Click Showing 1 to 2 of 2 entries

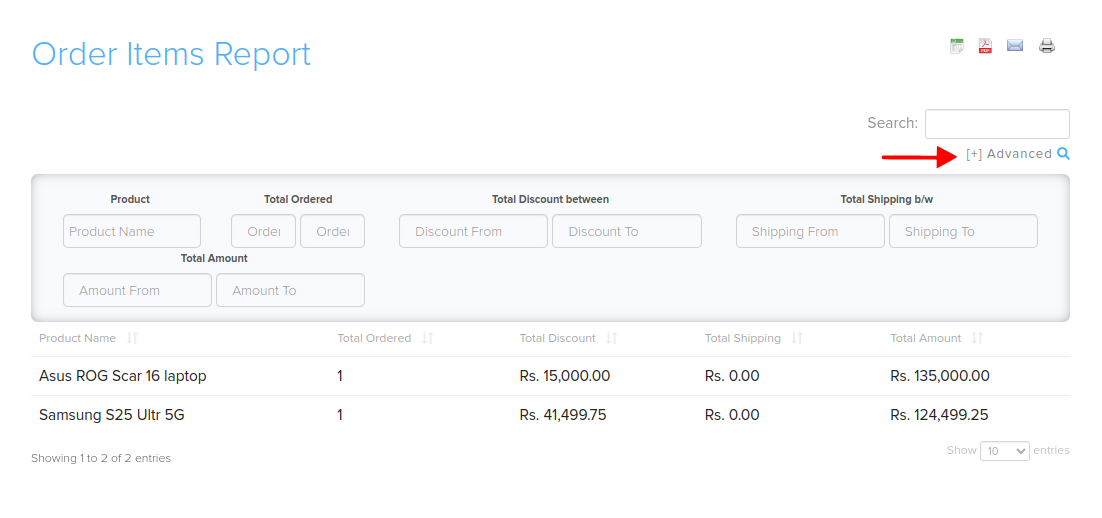pyautogui.click(x=101, y=458)
